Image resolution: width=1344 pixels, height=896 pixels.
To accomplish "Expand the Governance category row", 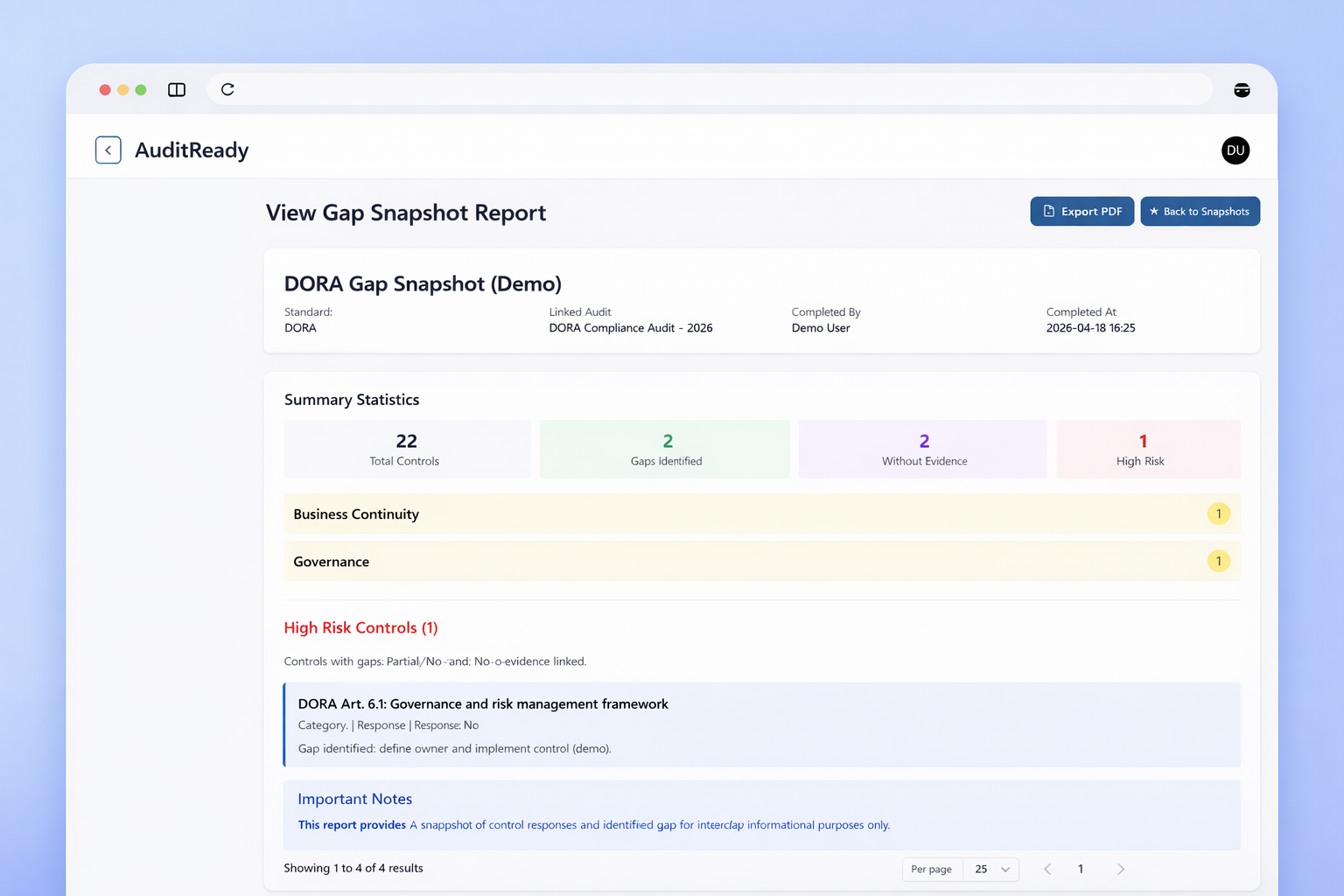I will tap(761, 562).
